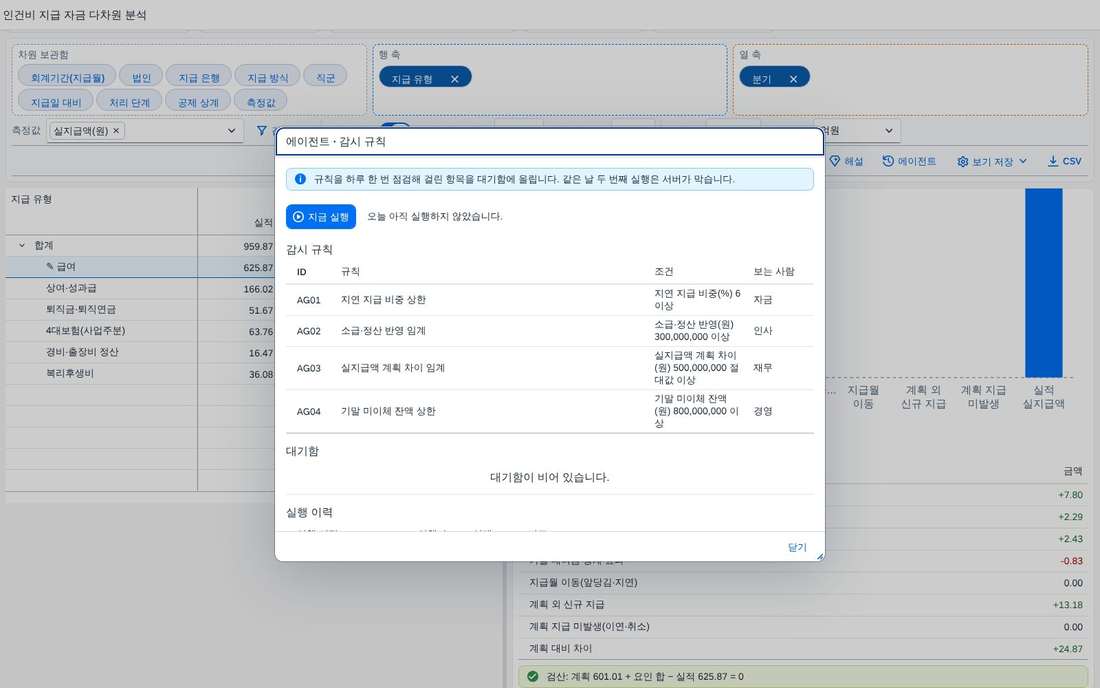Select the 지급일 대비 dimension chip
1100x688 pixels.
coord(55,102)
